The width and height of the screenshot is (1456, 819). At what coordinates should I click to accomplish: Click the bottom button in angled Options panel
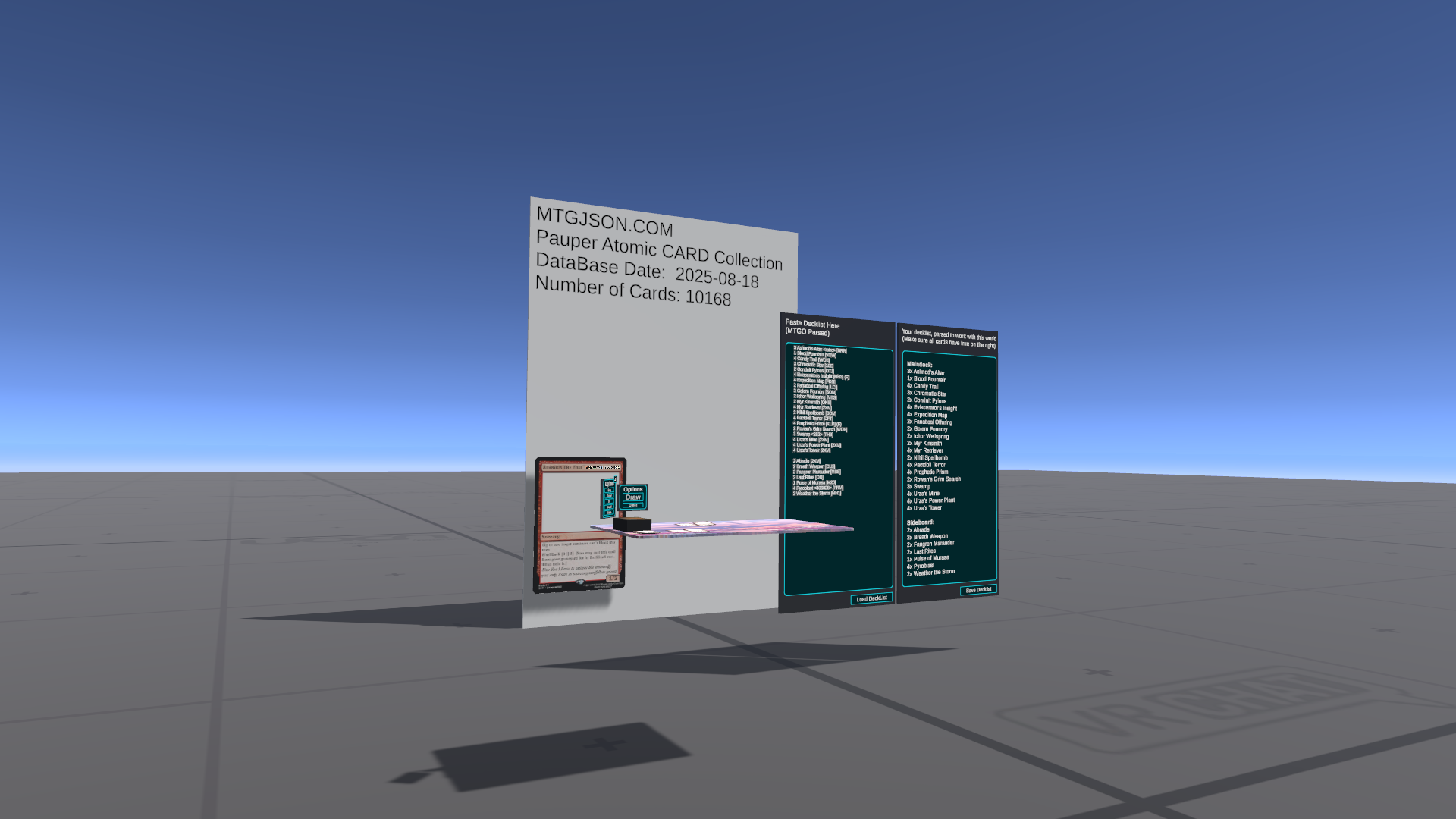click(609, 513)
